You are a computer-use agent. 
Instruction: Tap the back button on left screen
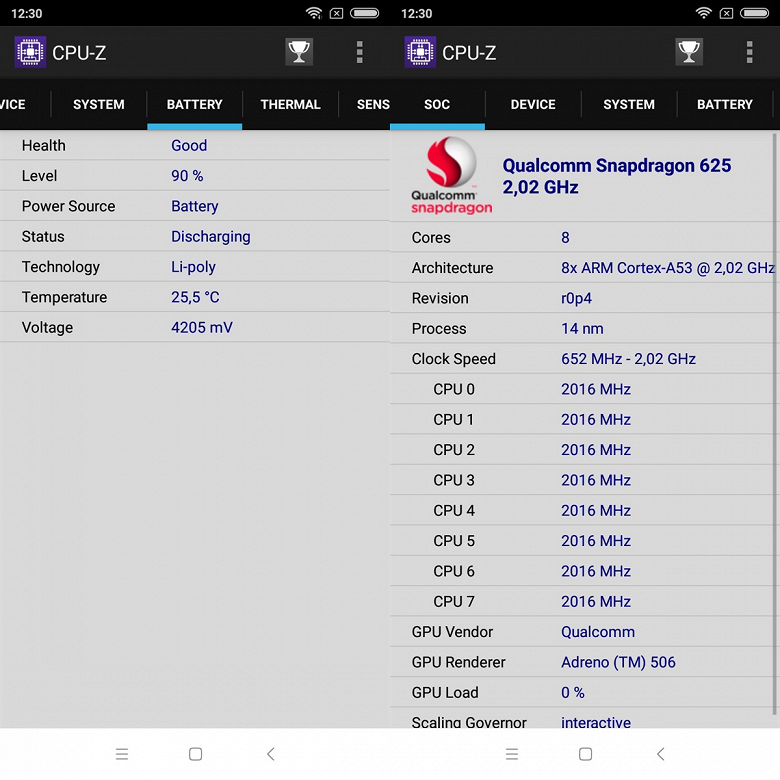271,754
